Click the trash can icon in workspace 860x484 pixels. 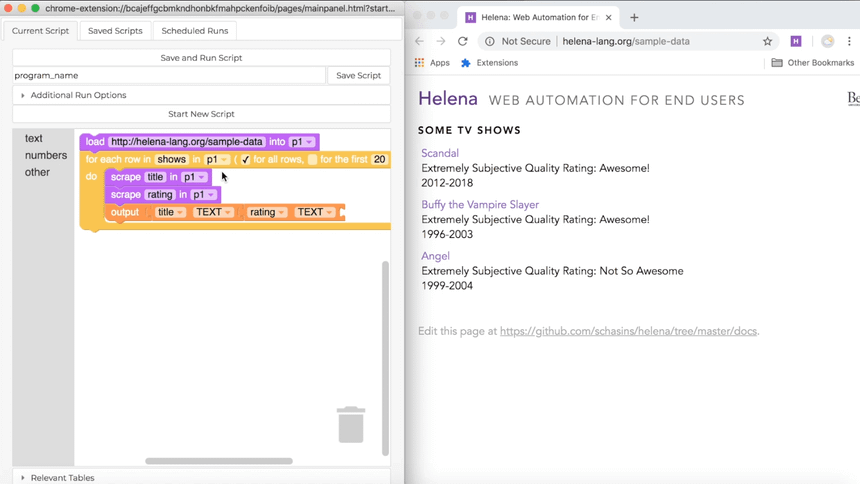350,424
